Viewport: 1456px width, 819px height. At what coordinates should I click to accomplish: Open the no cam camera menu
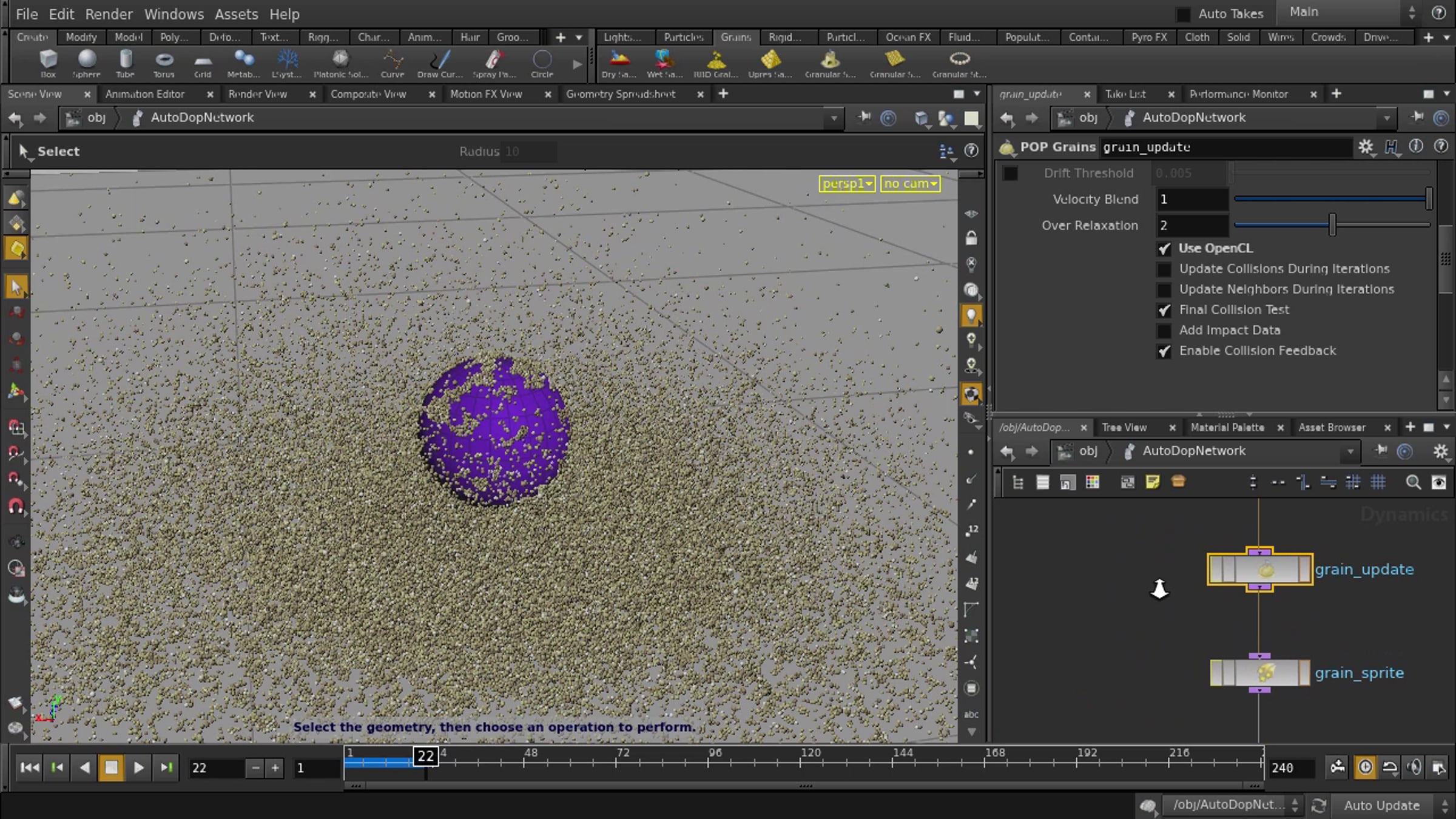click(911, 184)
